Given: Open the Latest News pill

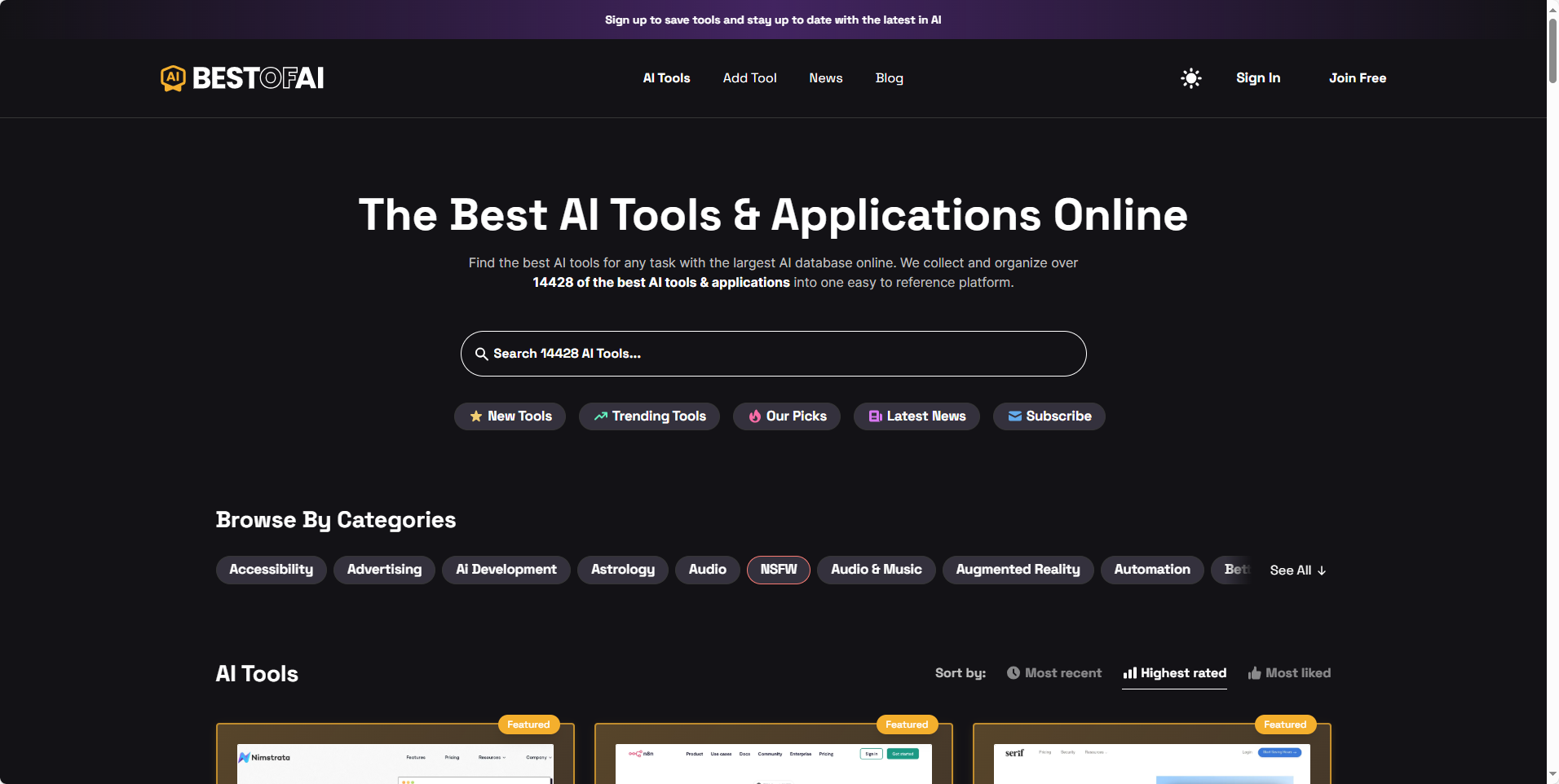Looking at the screenshot, I should pyautogui.click(x=916, y=416).
